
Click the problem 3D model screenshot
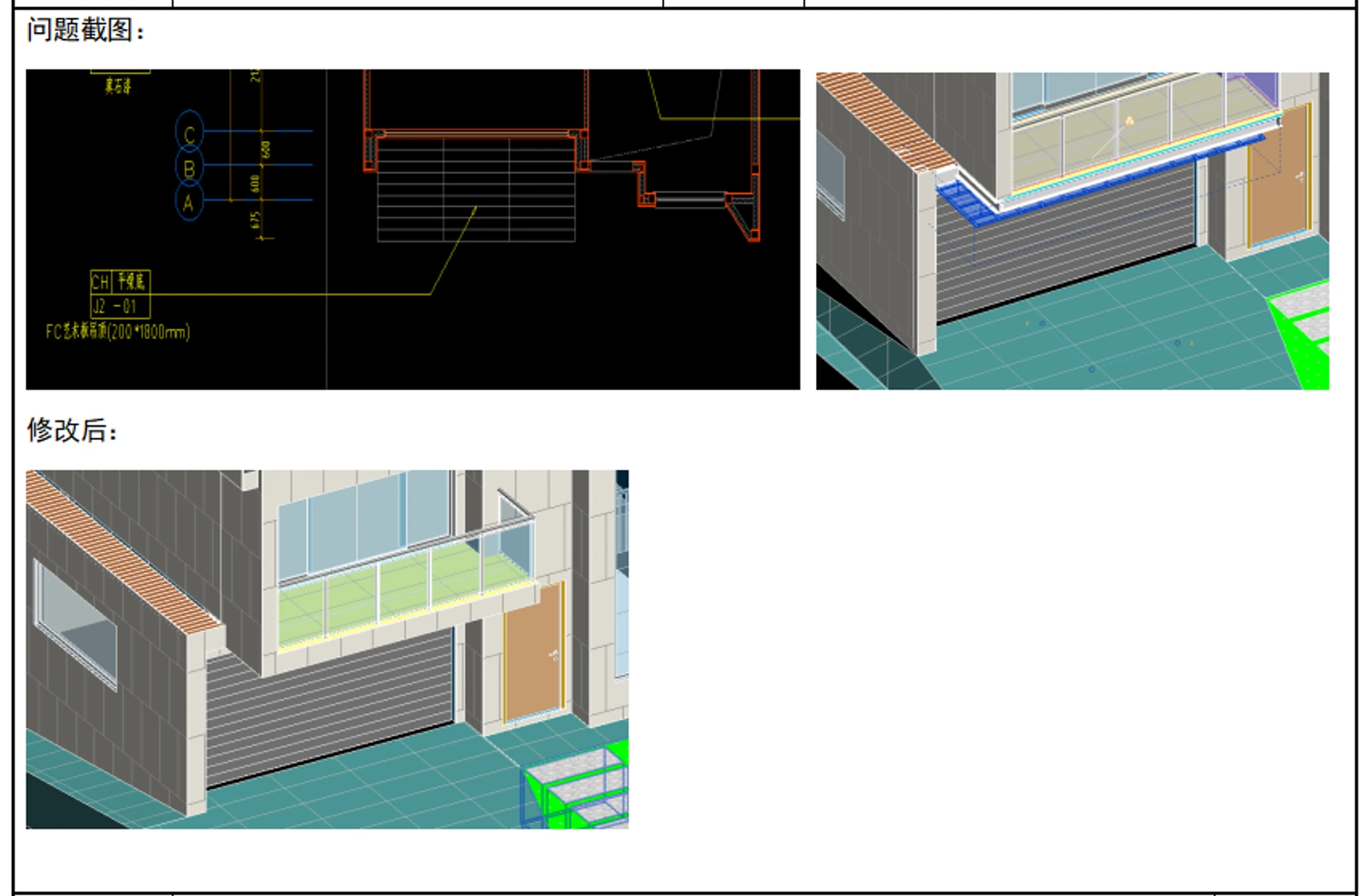point(1072,230)
